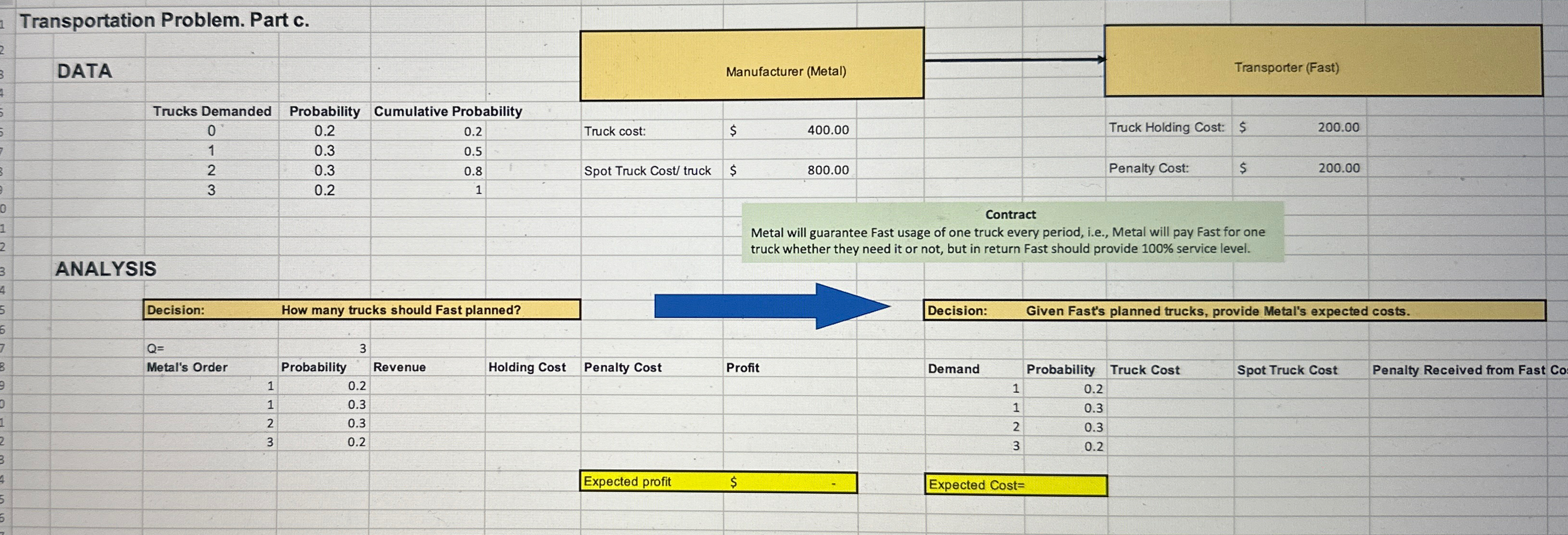This screenshot has width=1568, height=535.
Task: Select the ANALYSIS heading cell
Action: pos(106,268)
